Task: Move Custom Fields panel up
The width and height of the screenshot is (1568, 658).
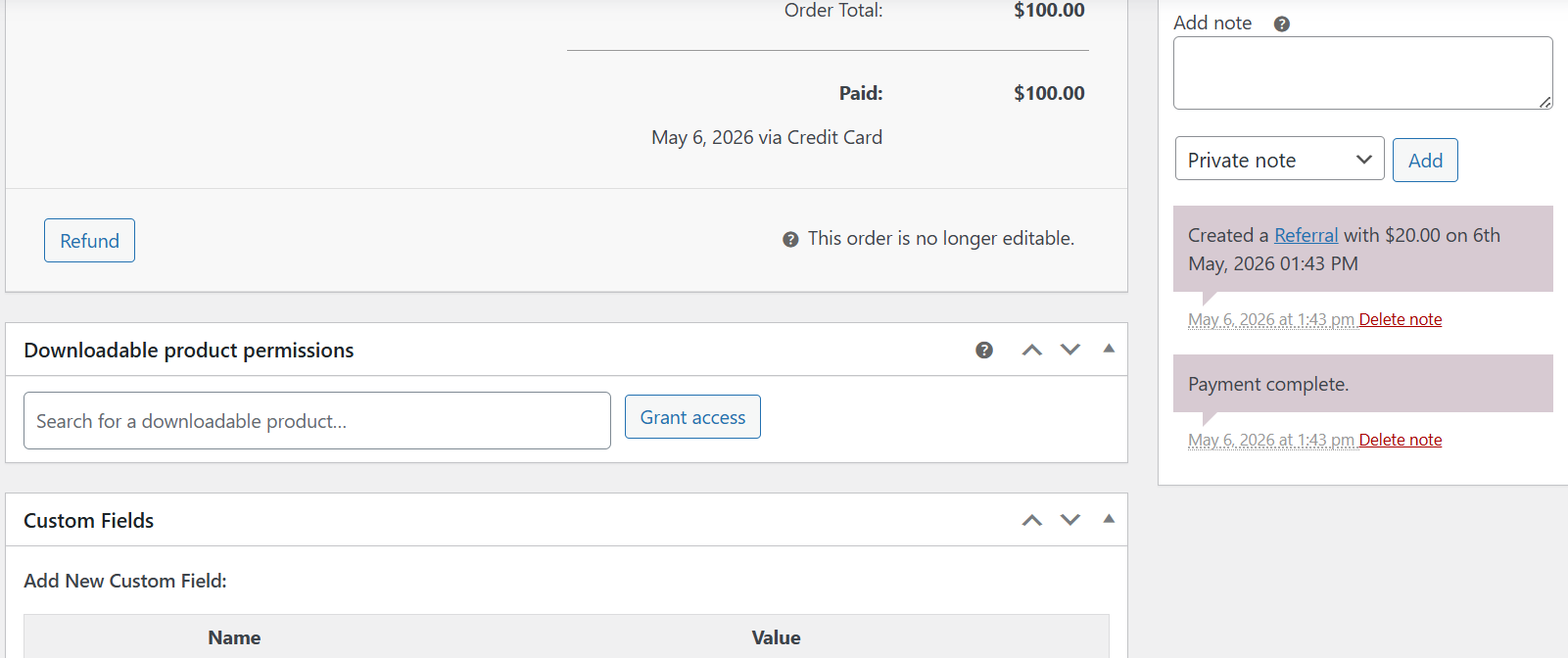Action: pyautogui.click(x=1032, y=520)
